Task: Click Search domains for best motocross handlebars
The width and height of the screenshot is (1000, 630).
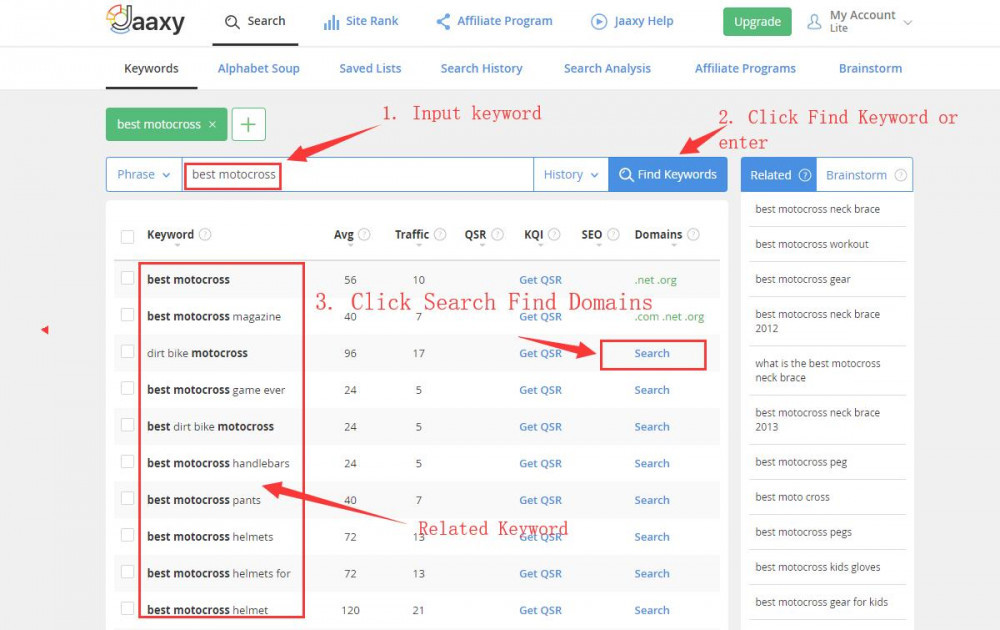Action: click(652, 464)
